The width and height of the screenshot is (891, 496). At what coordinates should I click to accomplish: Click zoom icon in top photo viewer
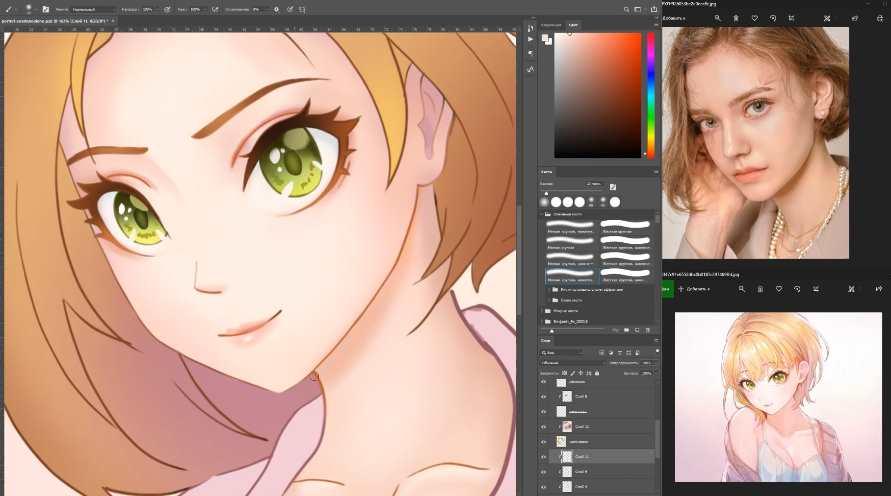click(x=717, y=18)
